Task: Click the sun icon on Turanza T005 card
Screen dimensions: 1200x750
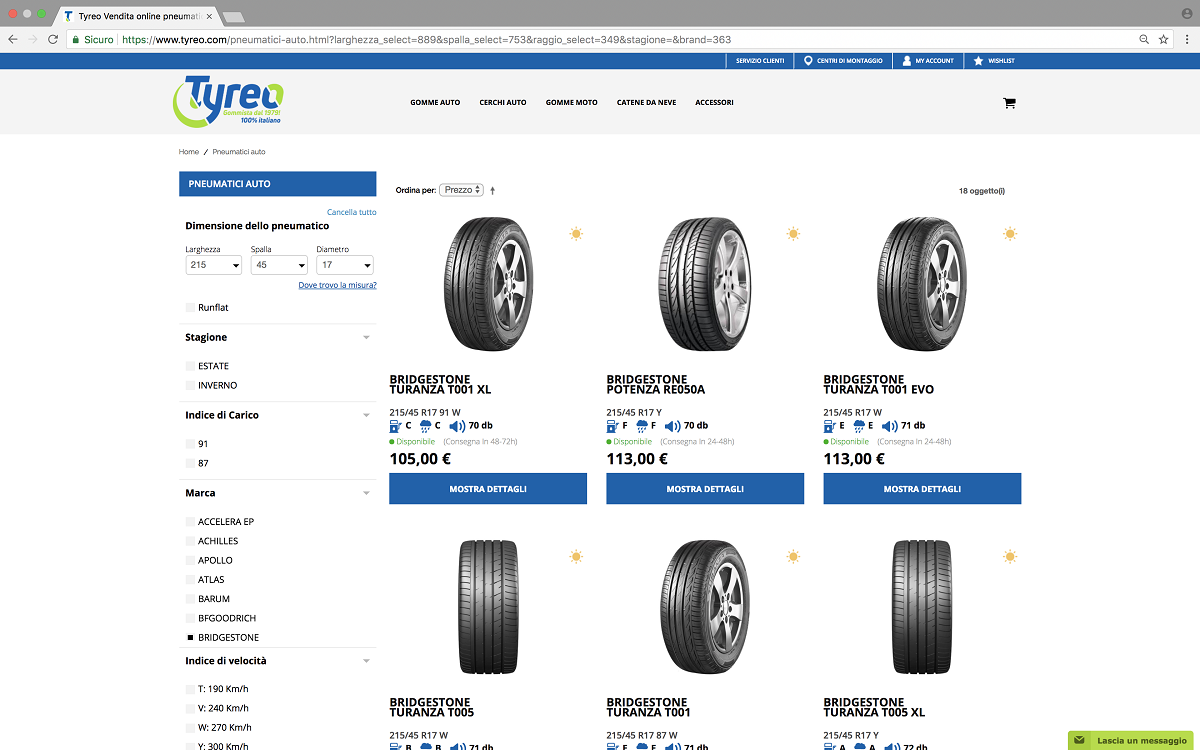Action: (576, 556)
